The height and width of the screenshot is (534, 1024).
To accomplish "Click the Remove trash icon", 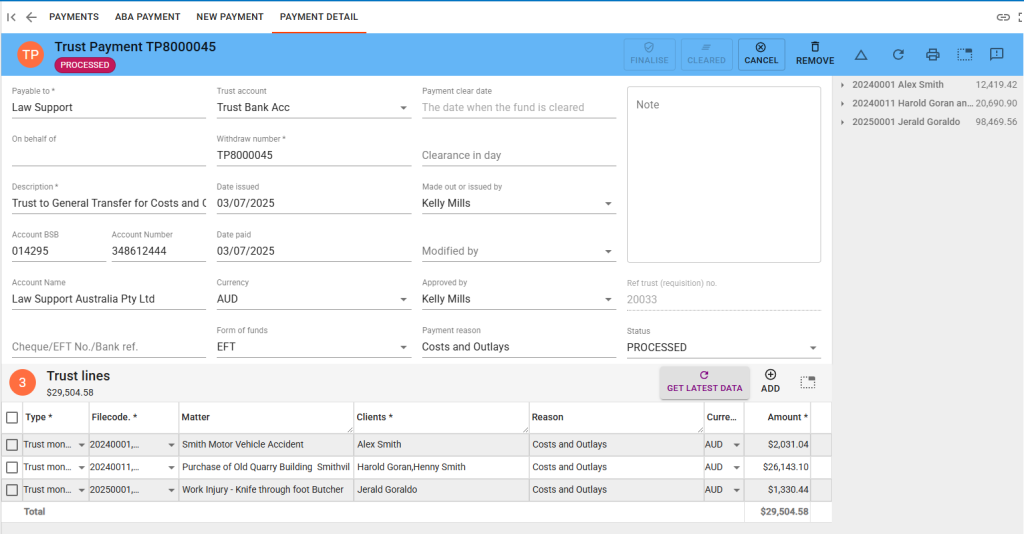I will [x=815, y=54].
